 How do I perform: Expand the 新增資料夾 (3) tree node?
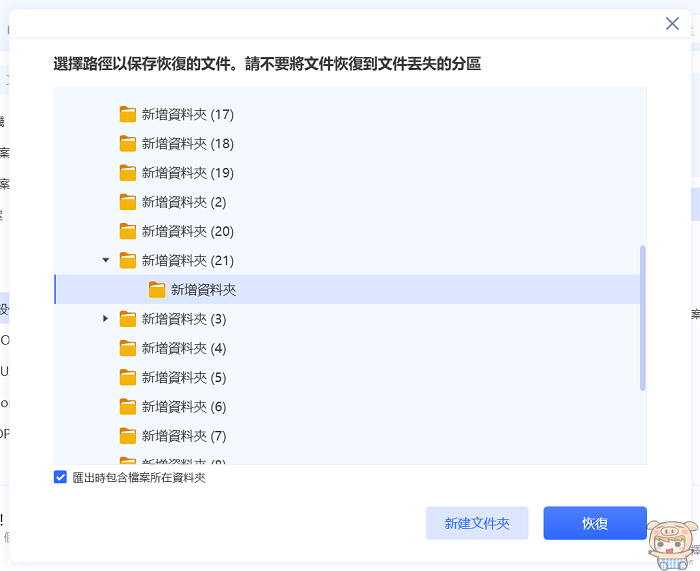tap(106, 319)
